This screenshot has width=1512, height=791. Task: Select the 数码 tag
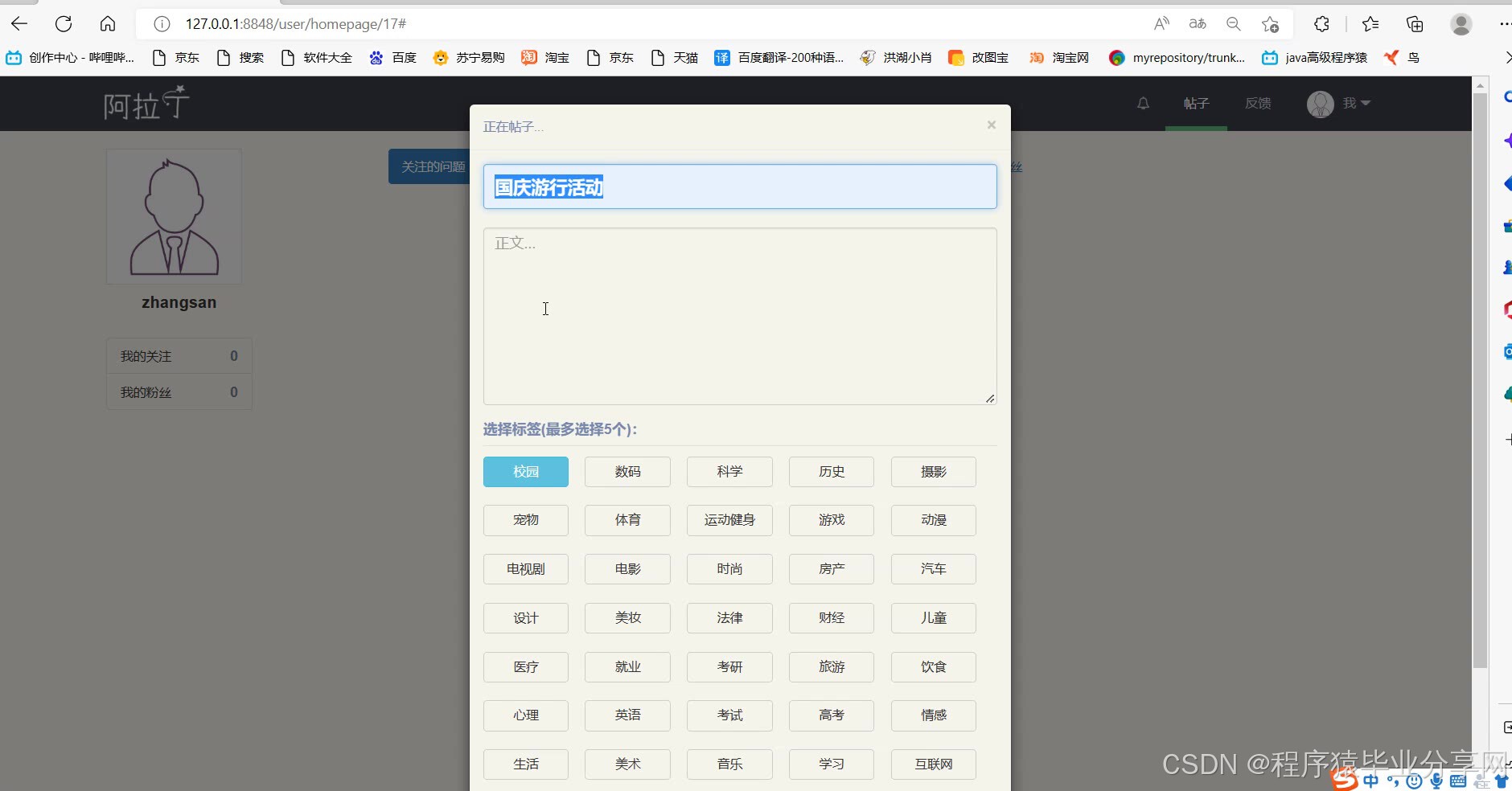[x=627, y=472]
